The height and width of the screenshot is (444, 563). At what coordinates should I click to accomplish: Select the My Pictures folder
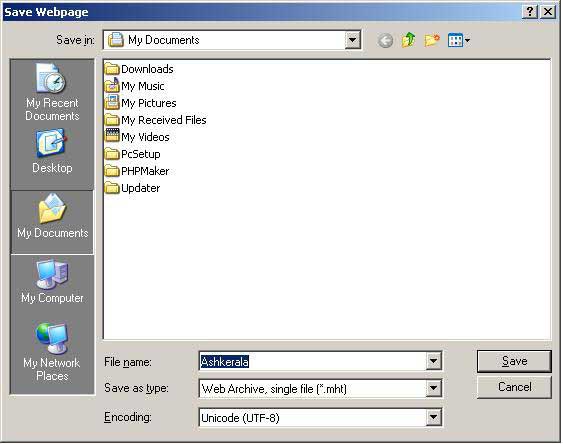coord(141,103)
